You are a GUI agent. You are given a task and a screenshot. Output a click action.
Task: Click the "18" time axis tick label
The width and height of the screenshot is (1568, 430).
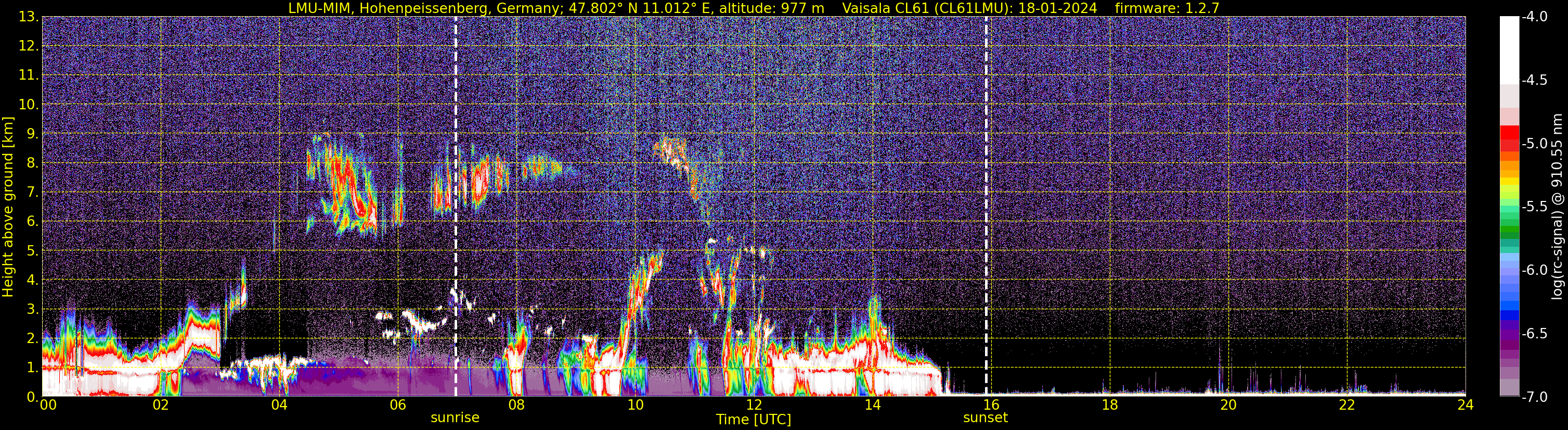[1110, 406]
